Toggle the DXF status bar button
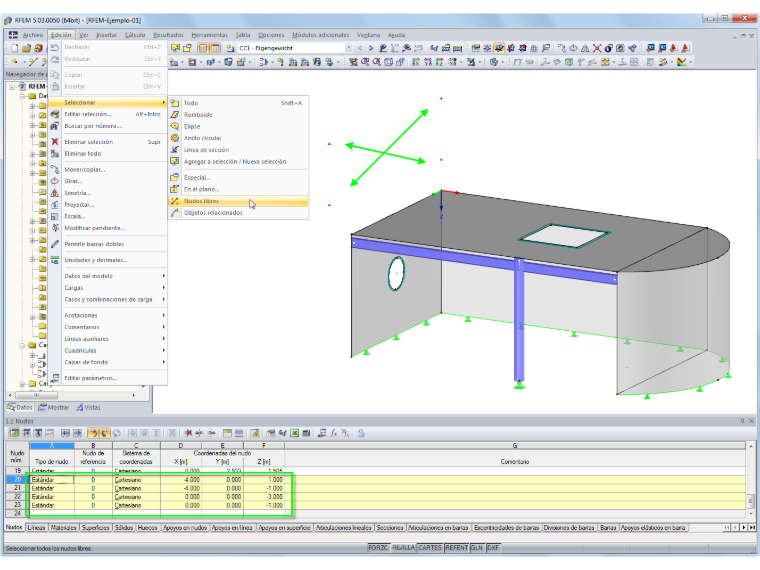Screen dimensions: 760x570 [493, 548]
